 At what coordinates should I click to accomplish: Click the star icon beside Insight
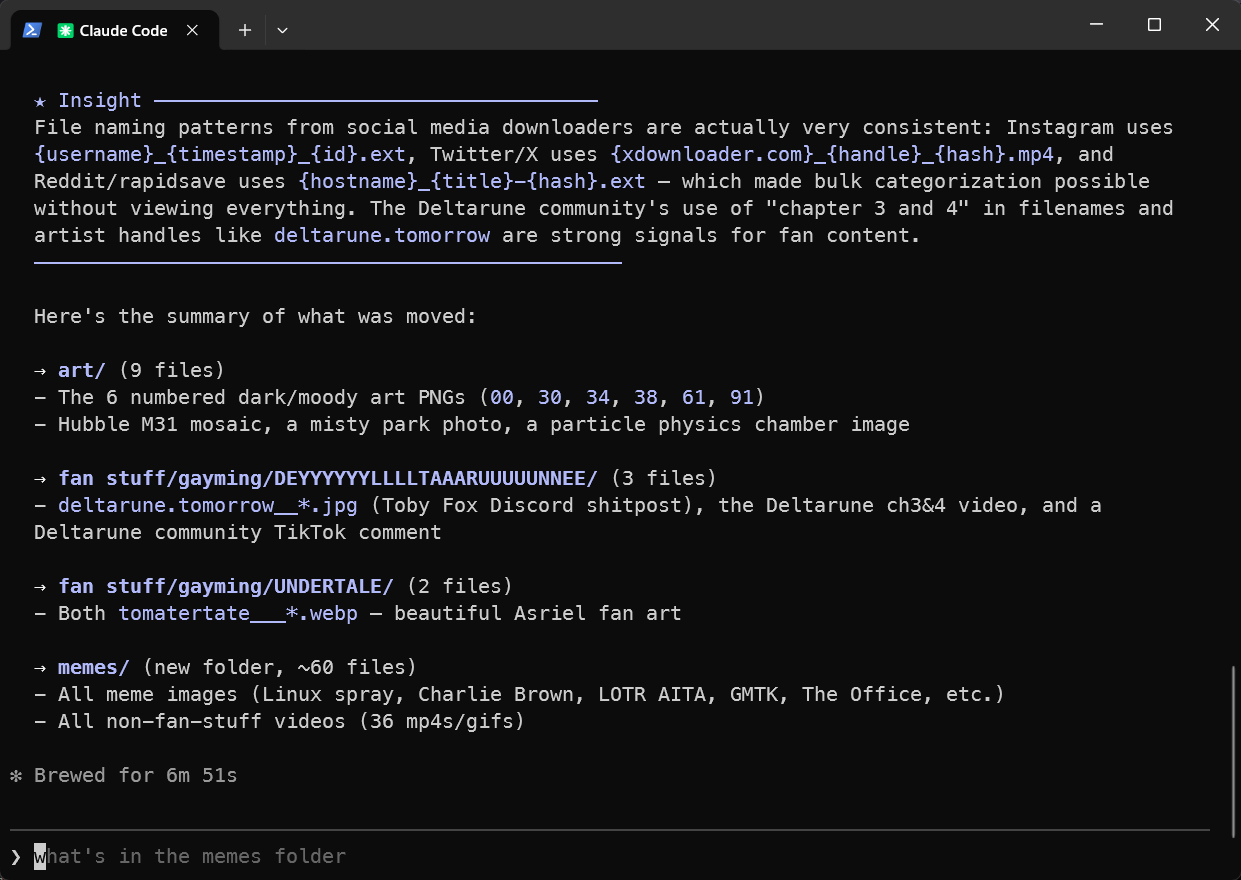pos(40,100)
